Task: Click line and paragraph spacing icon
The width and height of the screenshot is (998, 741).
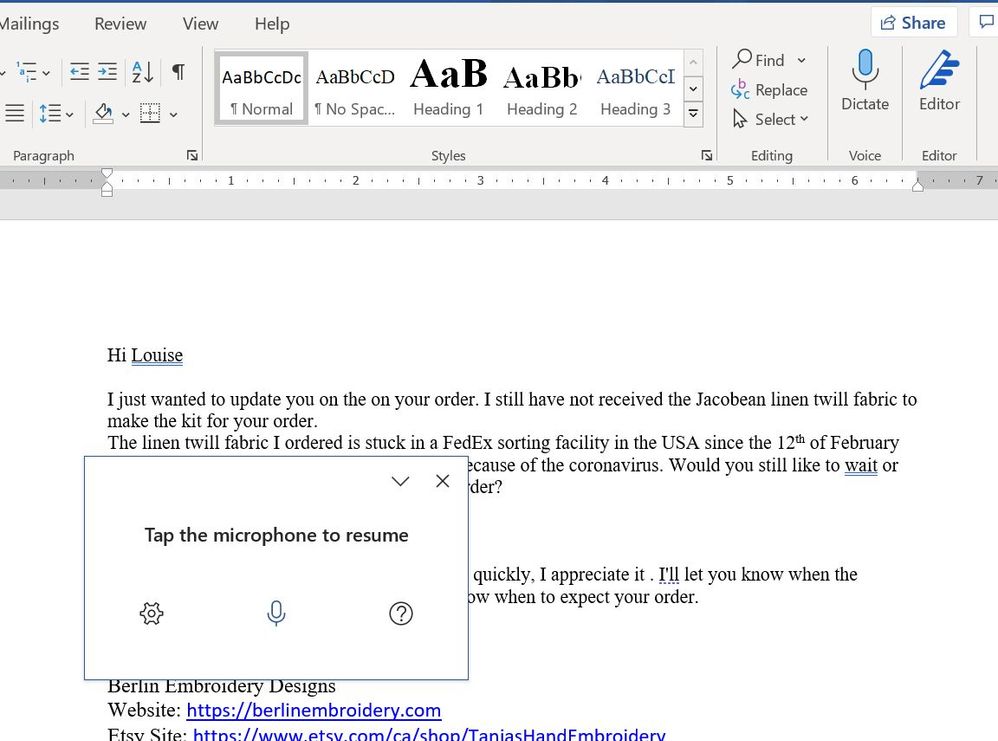Action: coord(50,113)
